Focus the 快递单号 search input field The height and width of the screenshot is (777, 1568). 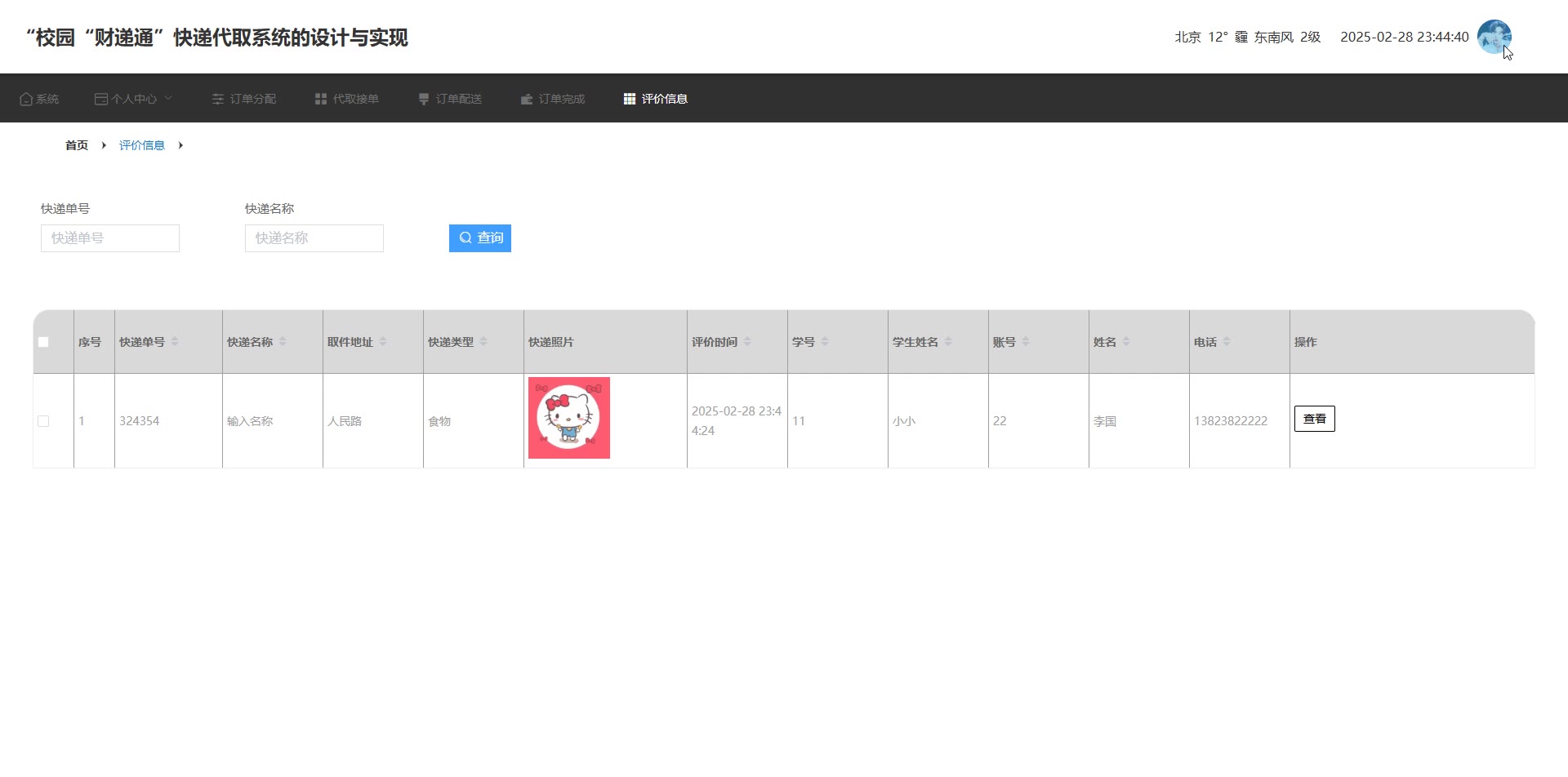tap(110, 238)
